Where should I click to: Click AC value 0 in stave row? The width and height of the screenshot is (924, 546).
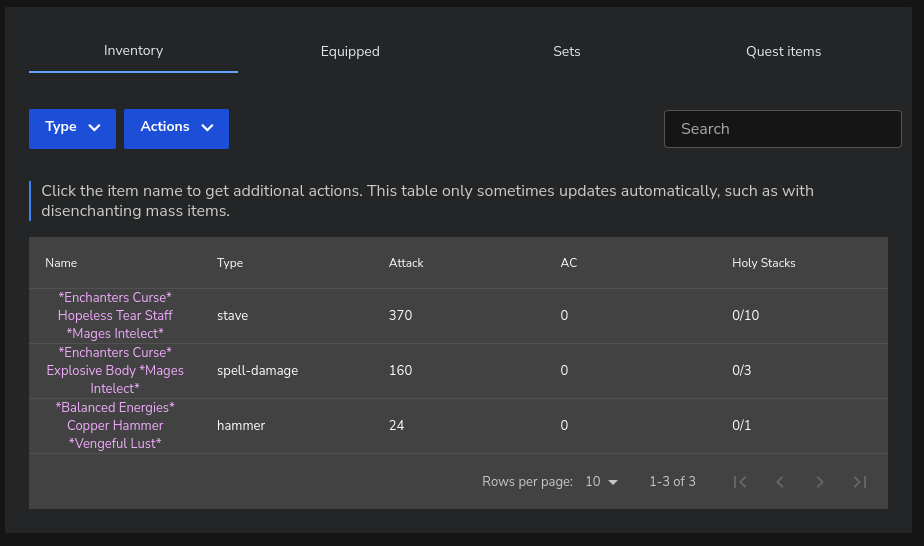pyautogui.click(x=564, y=316)
